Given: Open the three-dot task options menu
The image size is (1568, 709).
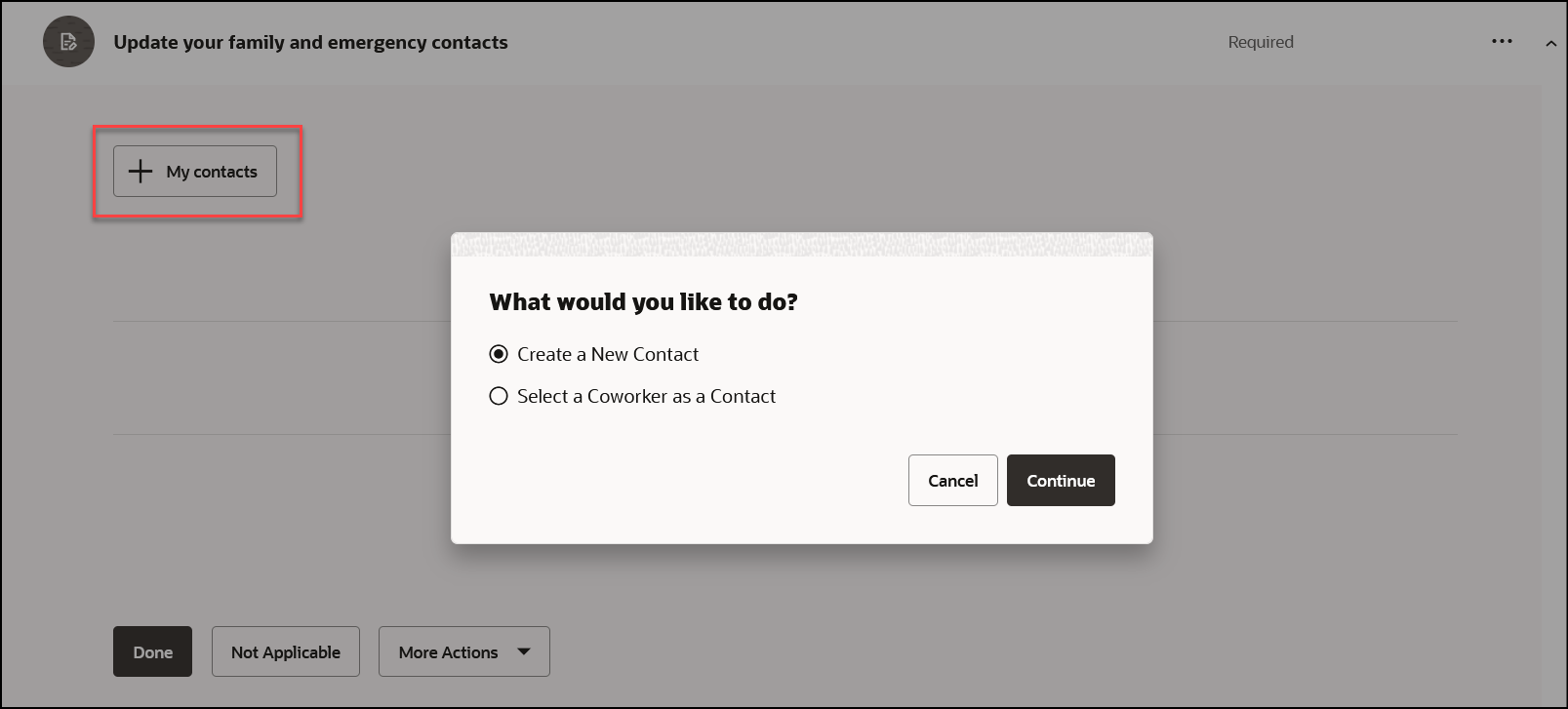Looking at the screenshot, I should tap(1502, 41).
